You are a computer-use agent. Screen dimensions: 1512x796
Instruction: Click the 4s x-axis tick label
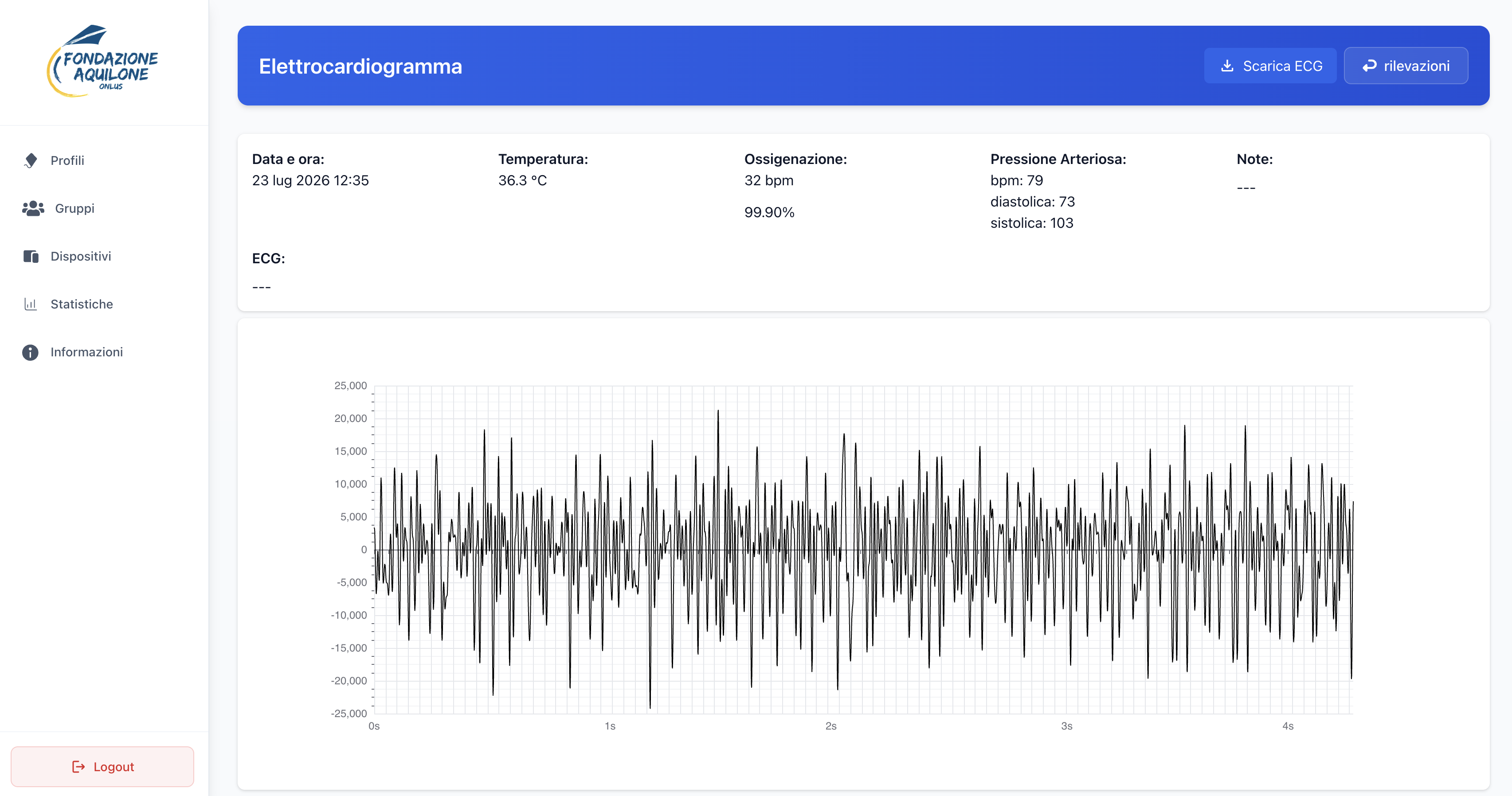tap(1288, 726)
